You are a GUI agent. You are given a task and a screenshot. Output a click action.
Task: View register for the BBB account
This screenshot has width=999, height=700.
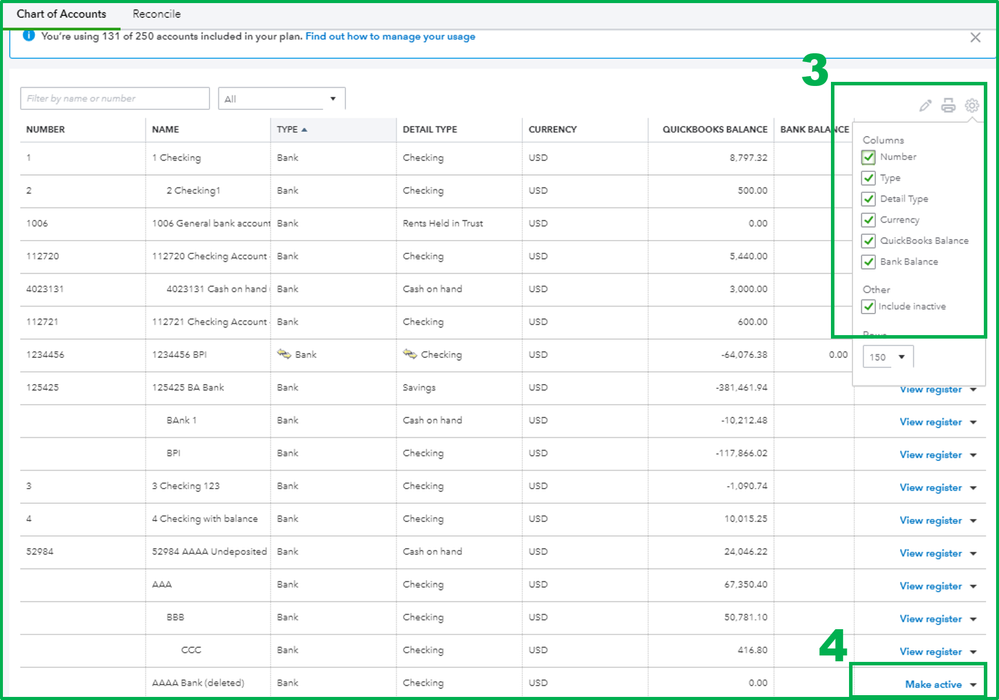pos(930,618)
